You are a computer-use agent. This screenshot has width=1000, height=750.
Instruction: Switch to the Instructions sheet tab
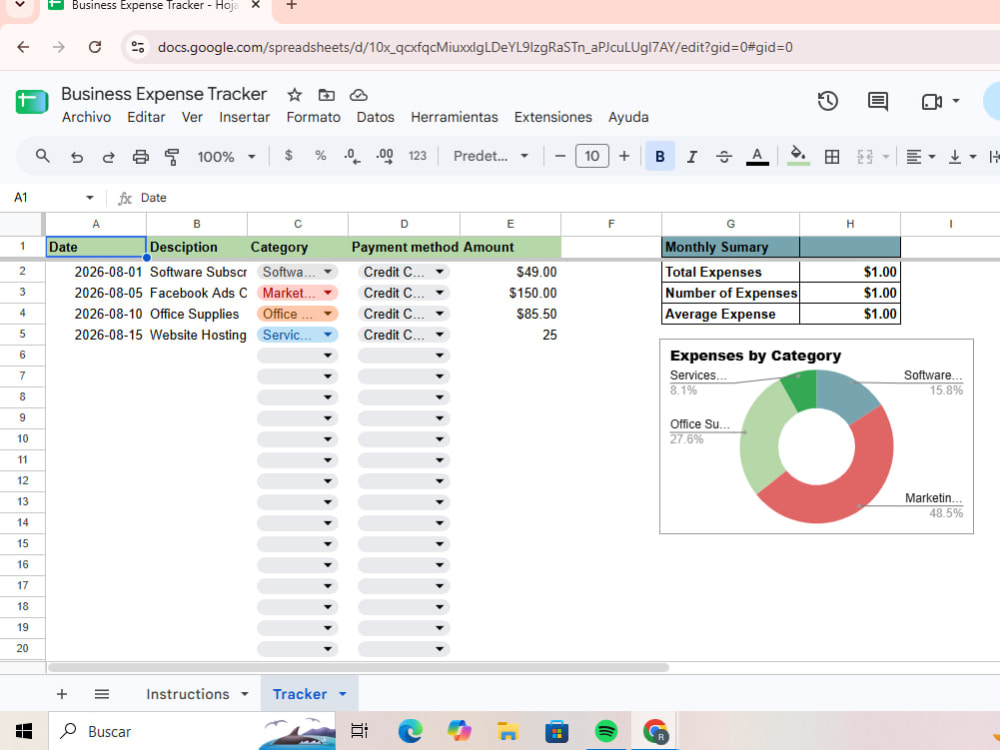coord(188,694)
